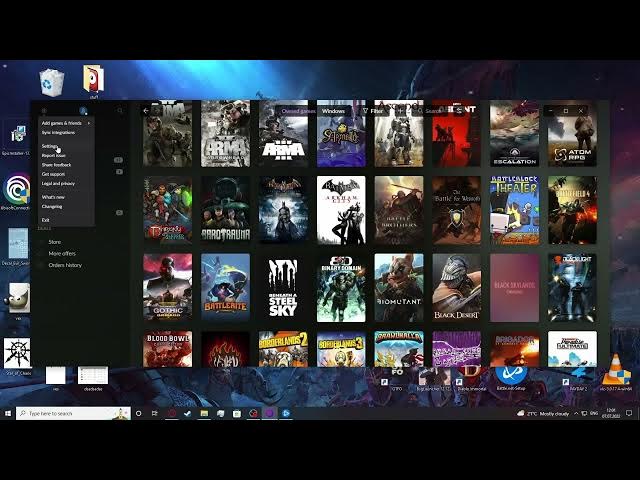Open the Blood Bowl cover

[x=167, y=349]
